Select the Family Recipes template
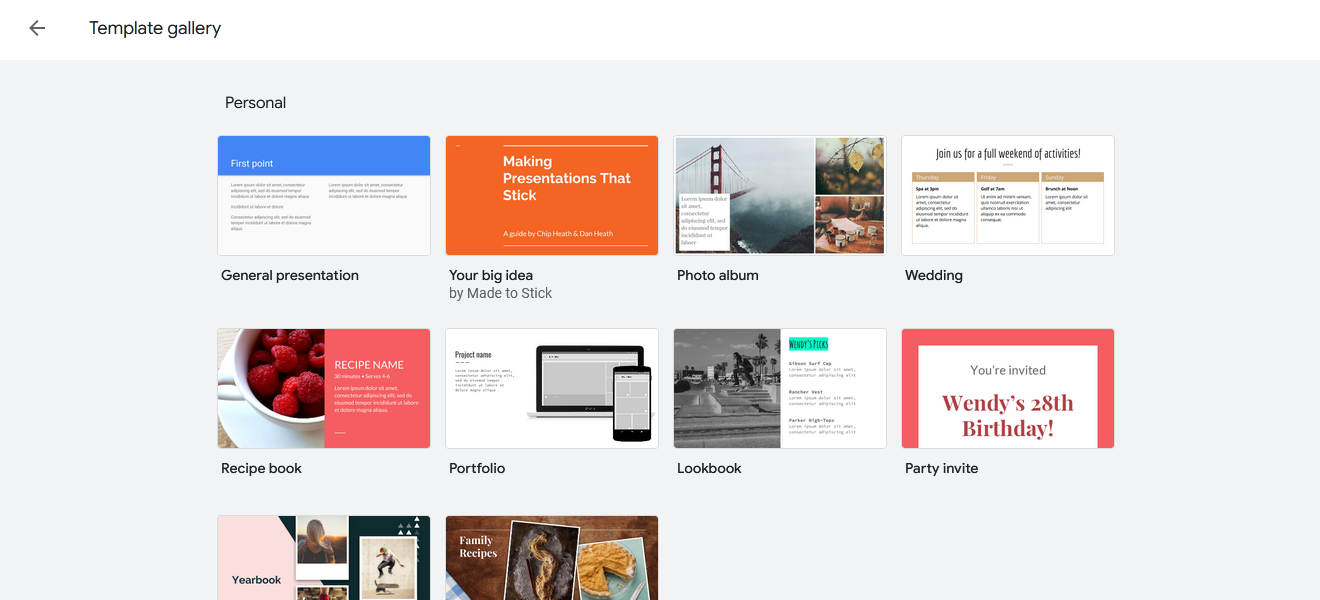The image size is (1320, 600). (551, 558)
